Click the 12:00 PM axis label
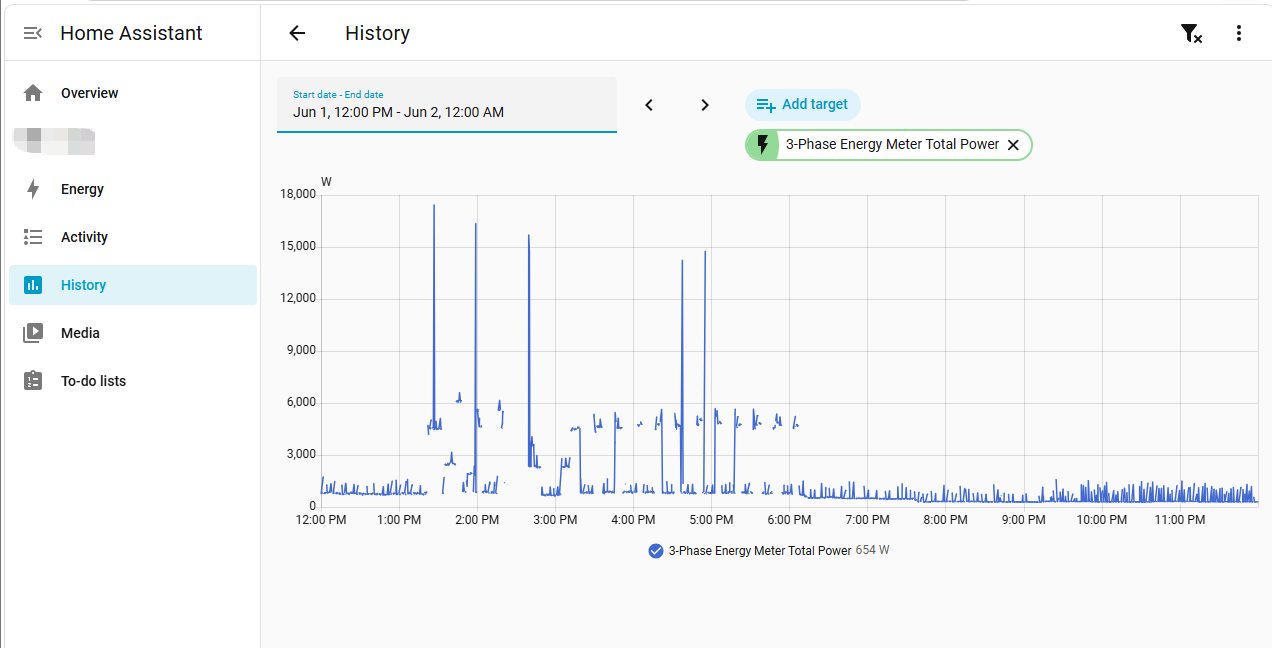The image size is (1272, 648). (x=321, y=520)
